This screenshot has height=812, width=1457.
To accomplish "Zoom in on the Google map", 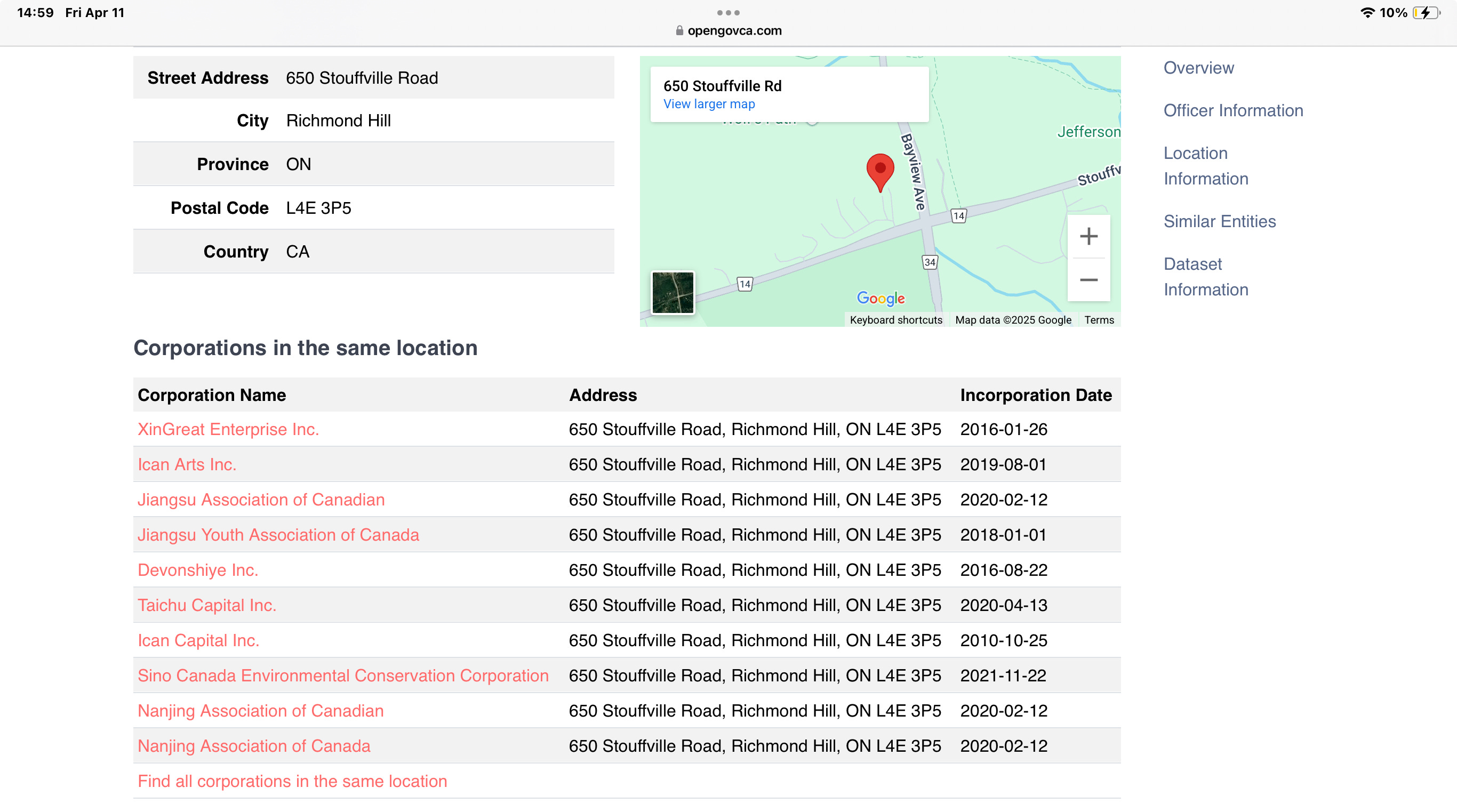I will coord(1088,236).
